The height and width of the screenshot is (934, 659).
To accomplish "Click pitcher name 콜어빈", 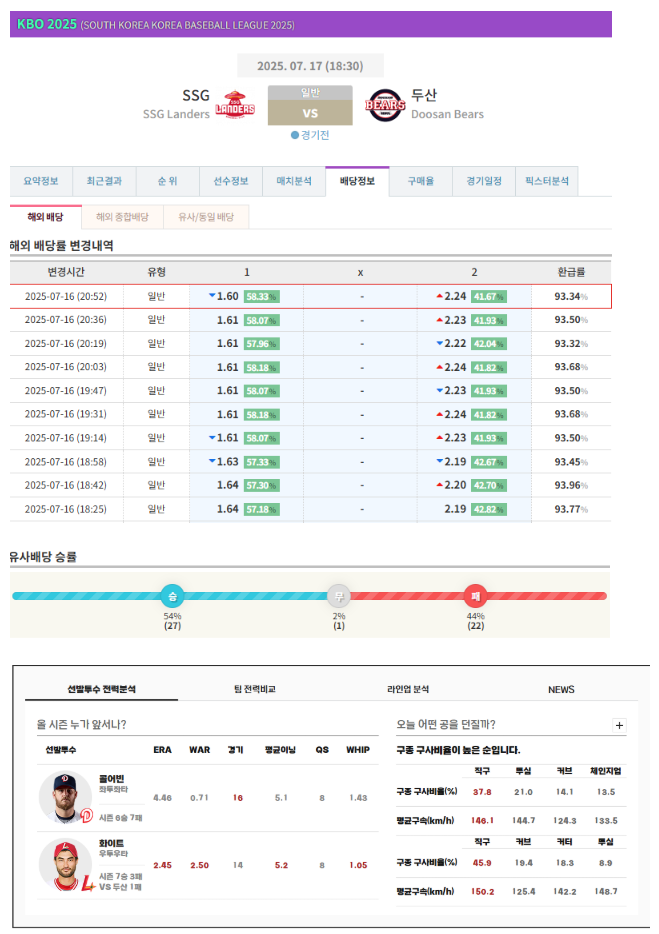I will pos(111,779).
